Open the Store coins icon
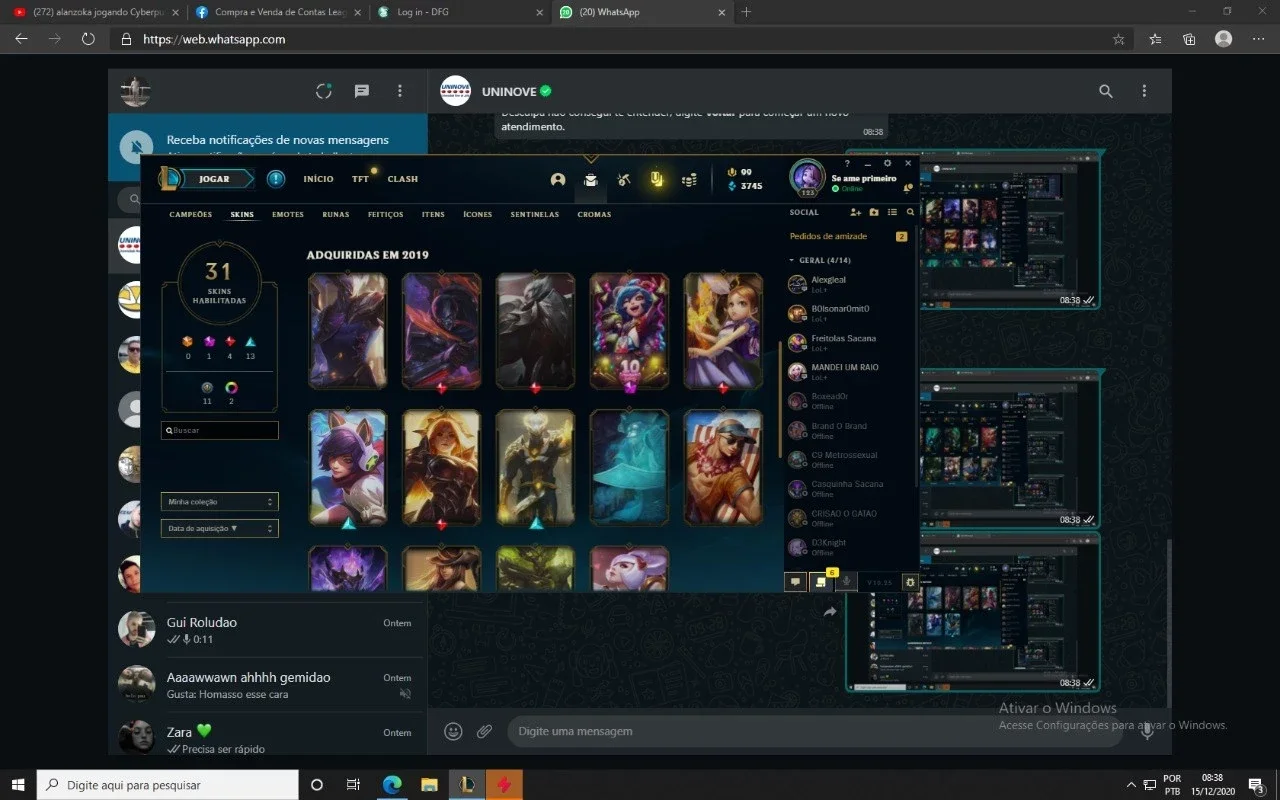1280x800 pixels. point(689,180)
